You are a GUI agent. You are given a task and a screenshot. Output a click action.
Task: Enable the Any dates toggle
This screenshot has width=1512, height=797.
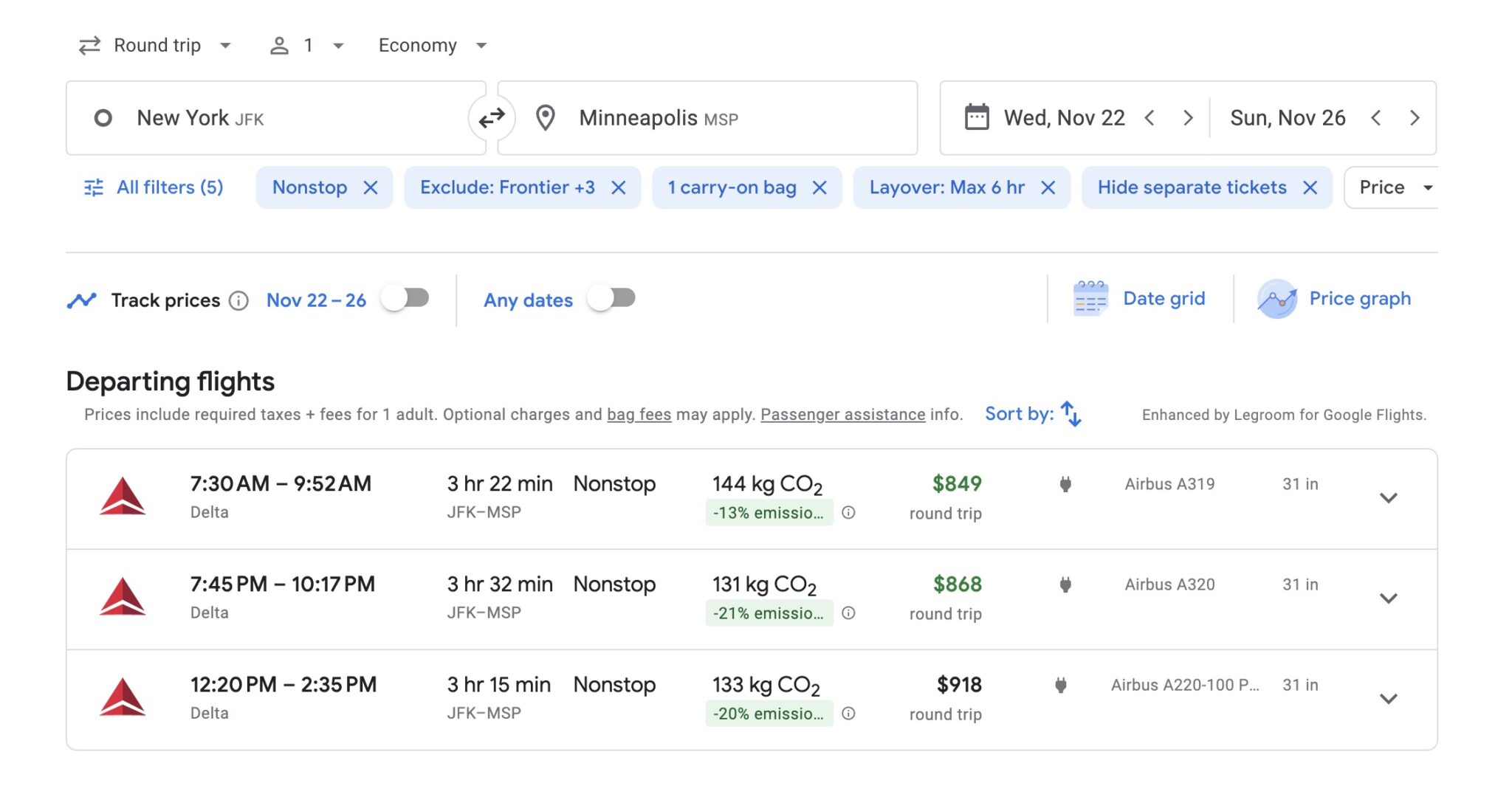click(611, 299)
